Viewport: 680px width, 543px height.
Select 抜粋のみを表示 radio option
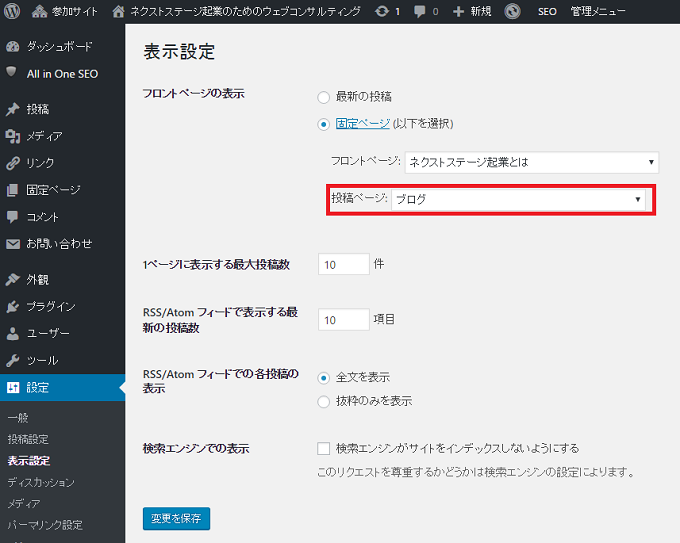coord(324,402)
